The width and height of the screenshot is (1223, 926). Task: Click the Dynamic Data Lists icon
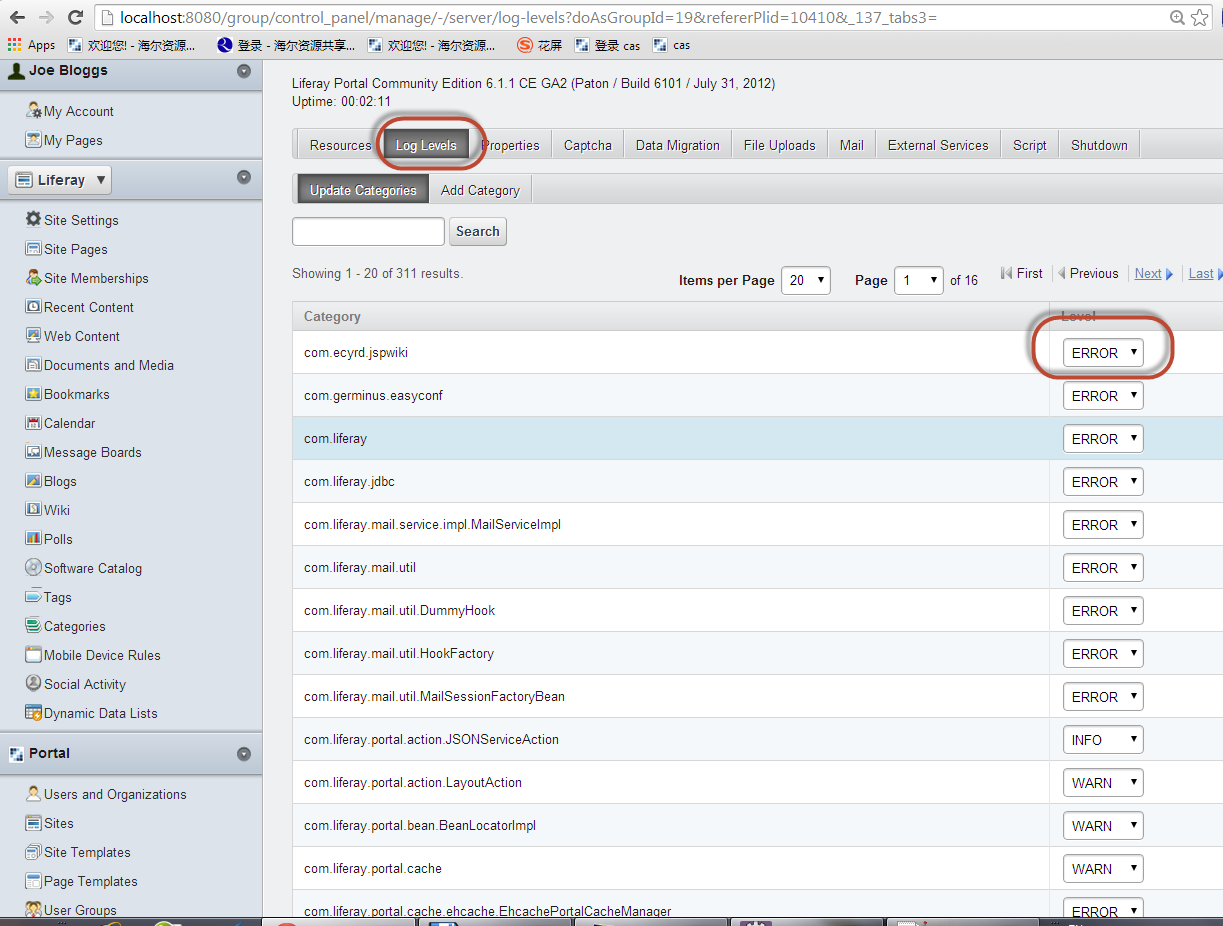(34, 713)
